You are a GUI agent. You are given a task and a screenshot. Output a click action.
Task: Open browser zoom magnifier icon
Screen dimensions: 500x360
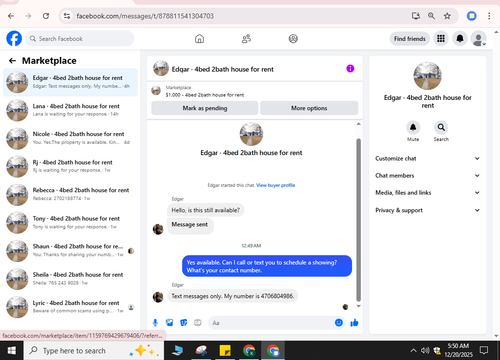431,16
